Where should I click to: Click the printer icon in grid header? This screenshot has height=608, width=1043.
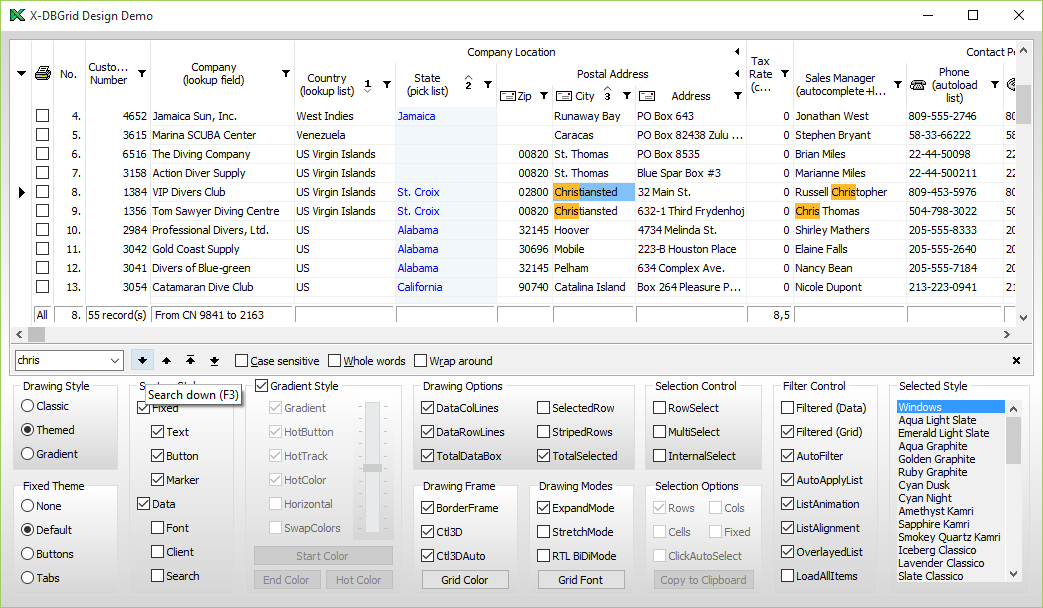[x=42, y=73]
